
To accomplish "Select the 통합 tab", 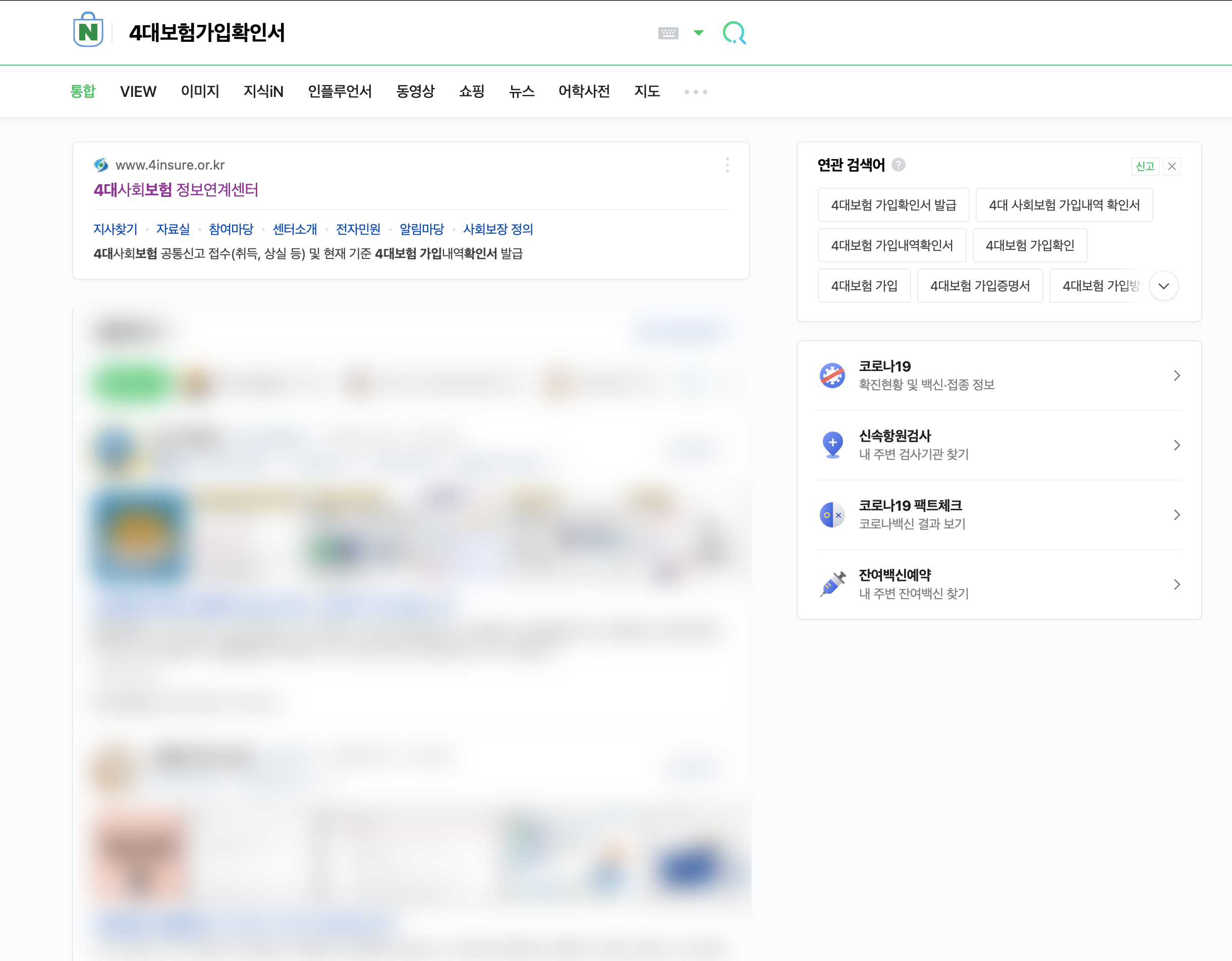I will (83, 91).
